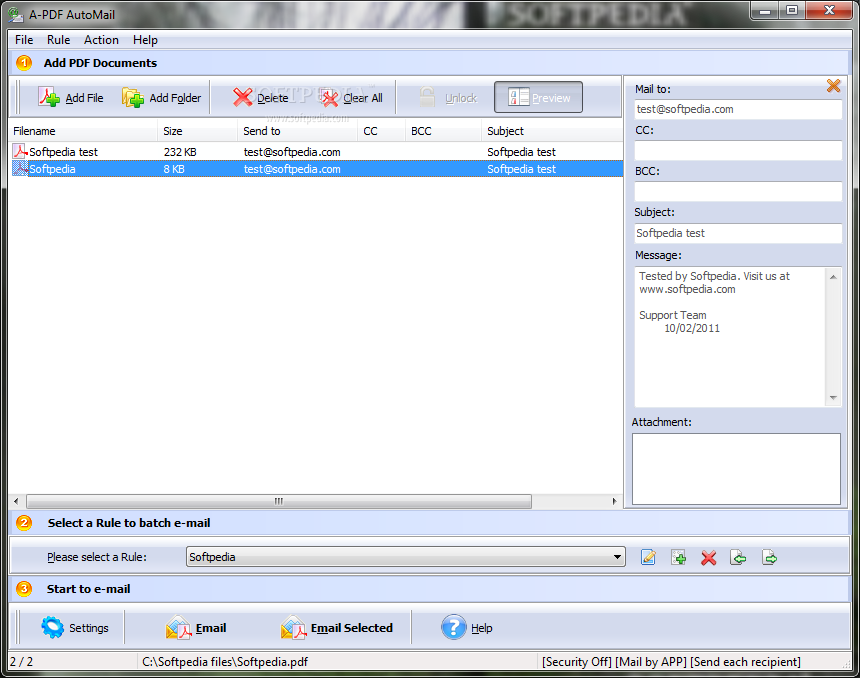Click the '[Security Off]' status bar text
Image resolution: width=860 pixels, height=678 pixels.
tap(576, 662)
